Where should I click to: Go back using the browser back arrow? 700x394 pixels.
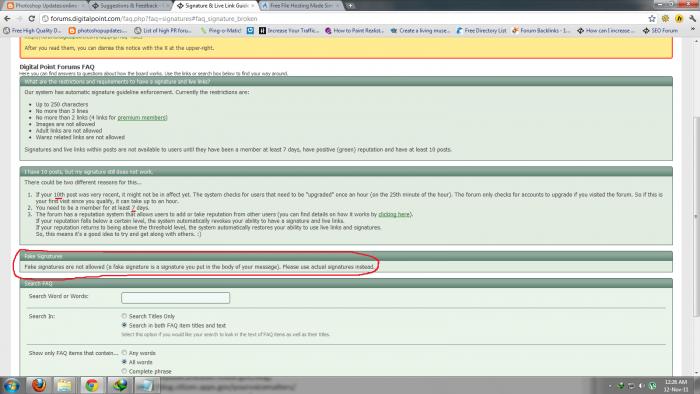click(x=7, y=19)
